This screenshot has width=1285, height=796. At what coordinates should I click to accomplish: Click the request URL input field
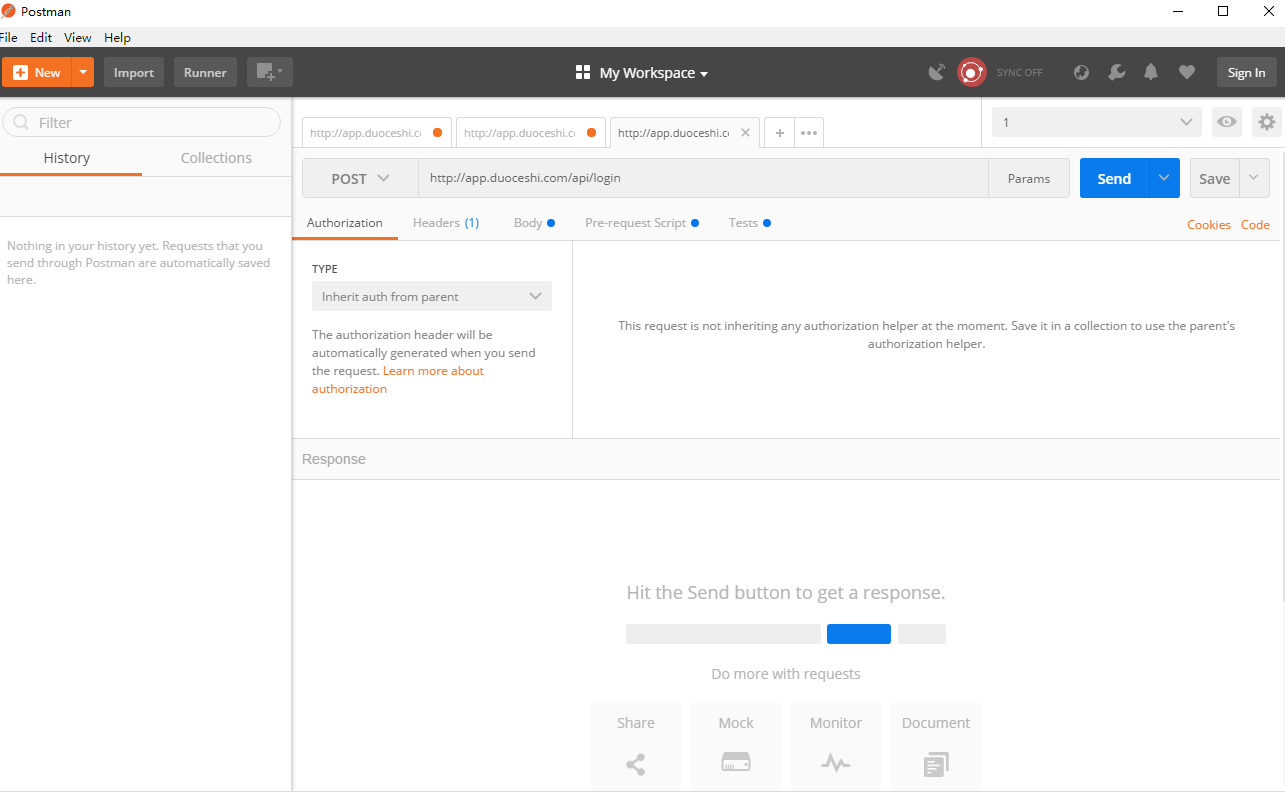pos(703,178)
